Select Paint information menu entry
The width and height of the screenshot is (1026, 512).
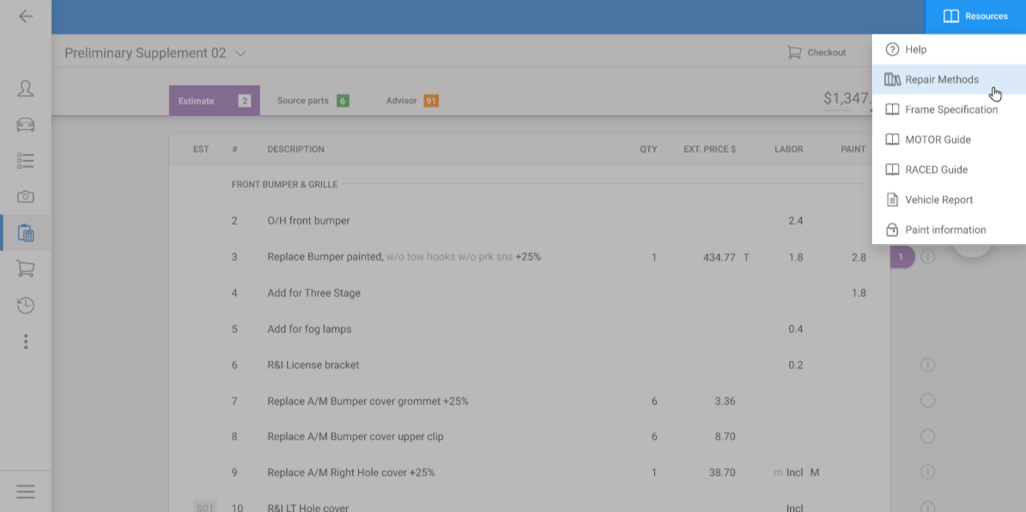click(x=945, y=230)
